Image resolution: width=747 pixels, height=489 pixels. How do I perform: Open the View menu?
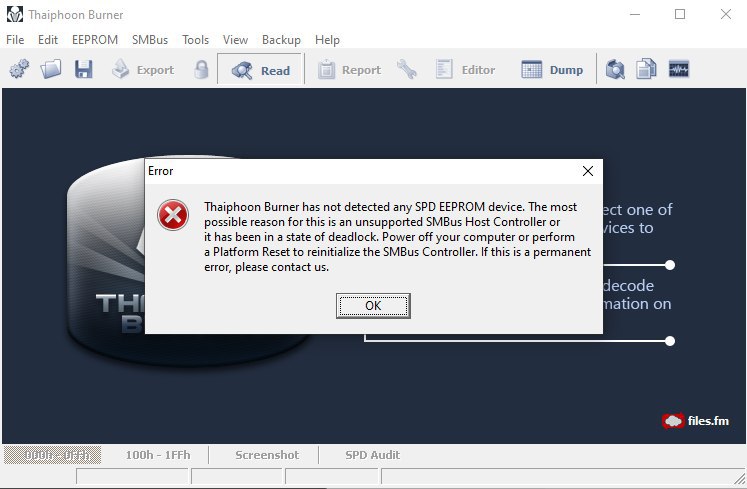pyautogui.click(x=235, y=40)
